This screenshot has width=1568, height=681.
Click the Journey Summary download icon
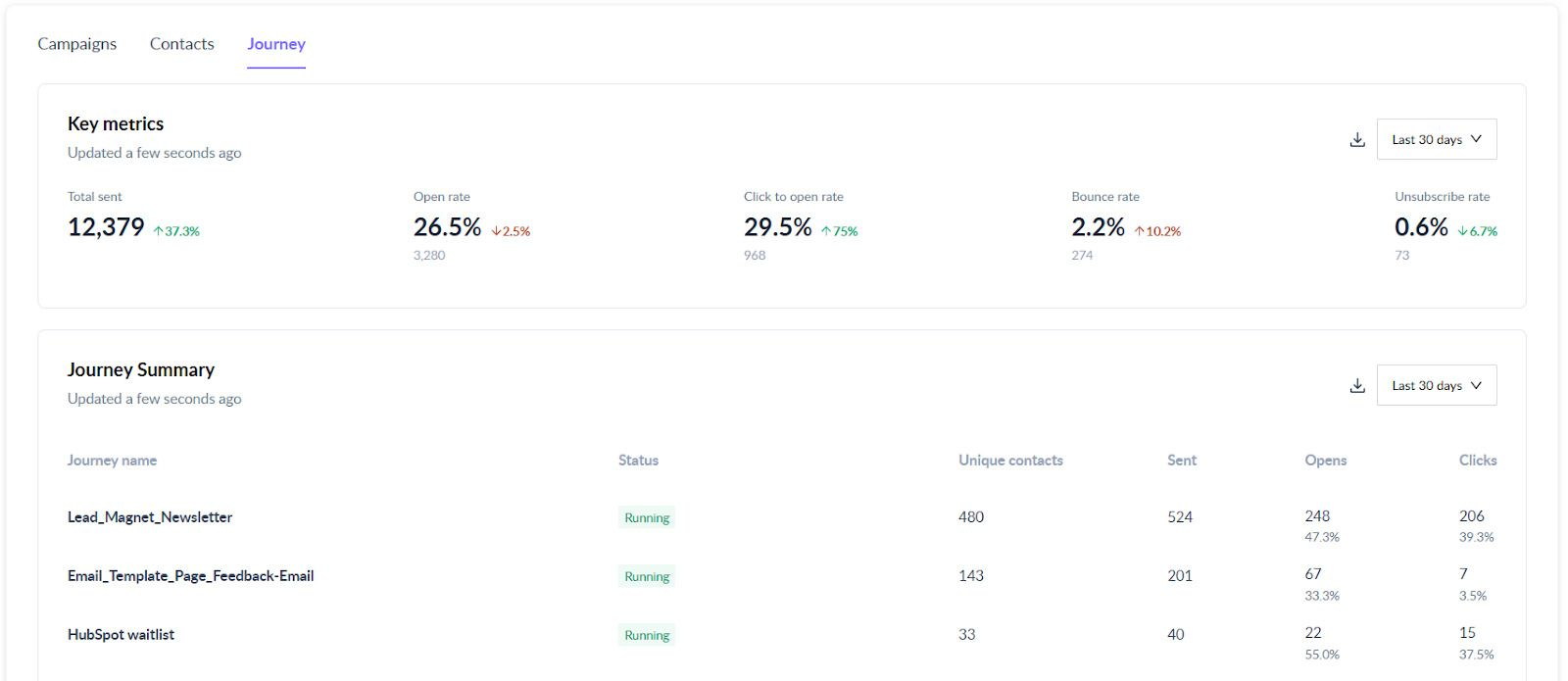pyautogui.click(x=1357, y=386)
